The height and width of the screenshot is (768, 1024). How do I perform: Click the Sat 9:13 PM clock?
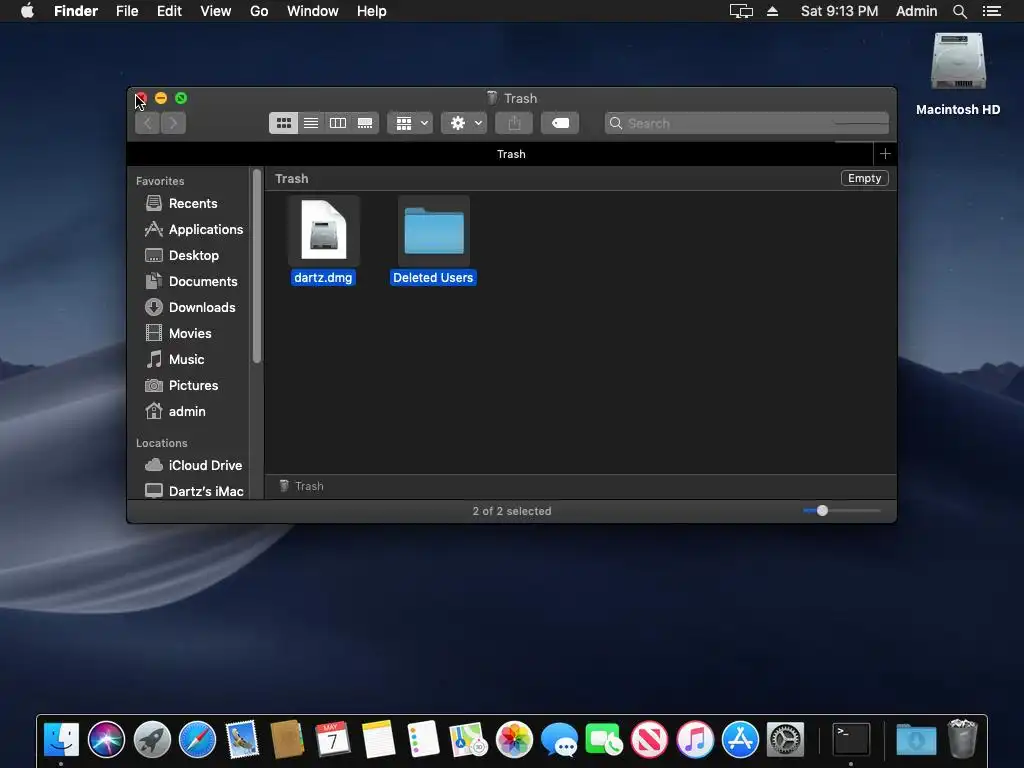click(839, 11)
